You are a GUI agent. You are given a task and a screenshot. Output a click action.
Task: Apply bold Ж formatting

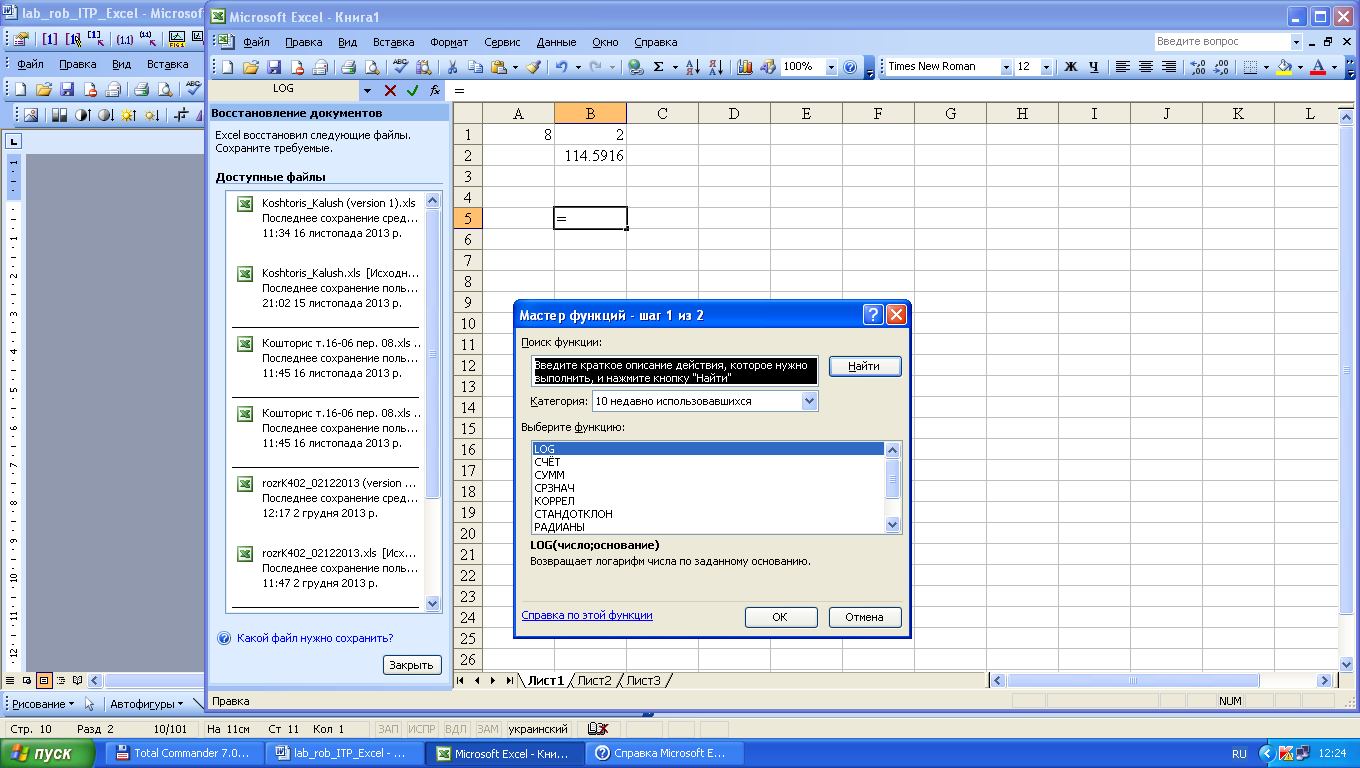tap(1070, 67)
